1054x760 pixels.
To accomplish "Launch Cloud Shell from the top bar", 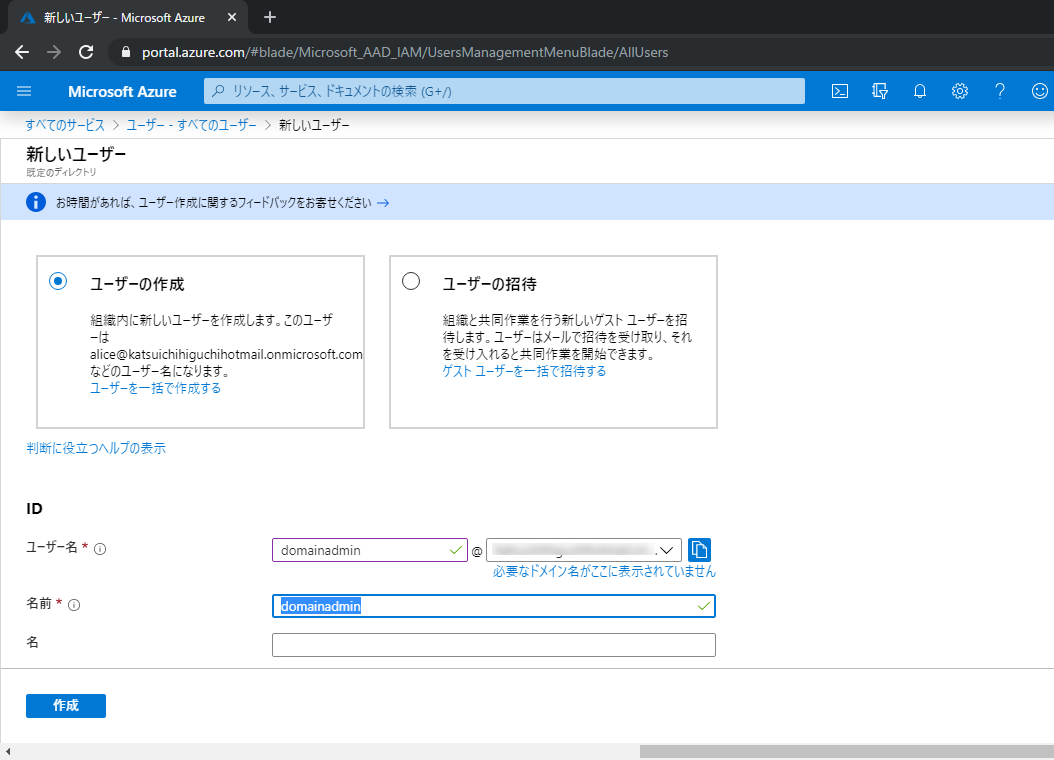I will pos(840,91).
